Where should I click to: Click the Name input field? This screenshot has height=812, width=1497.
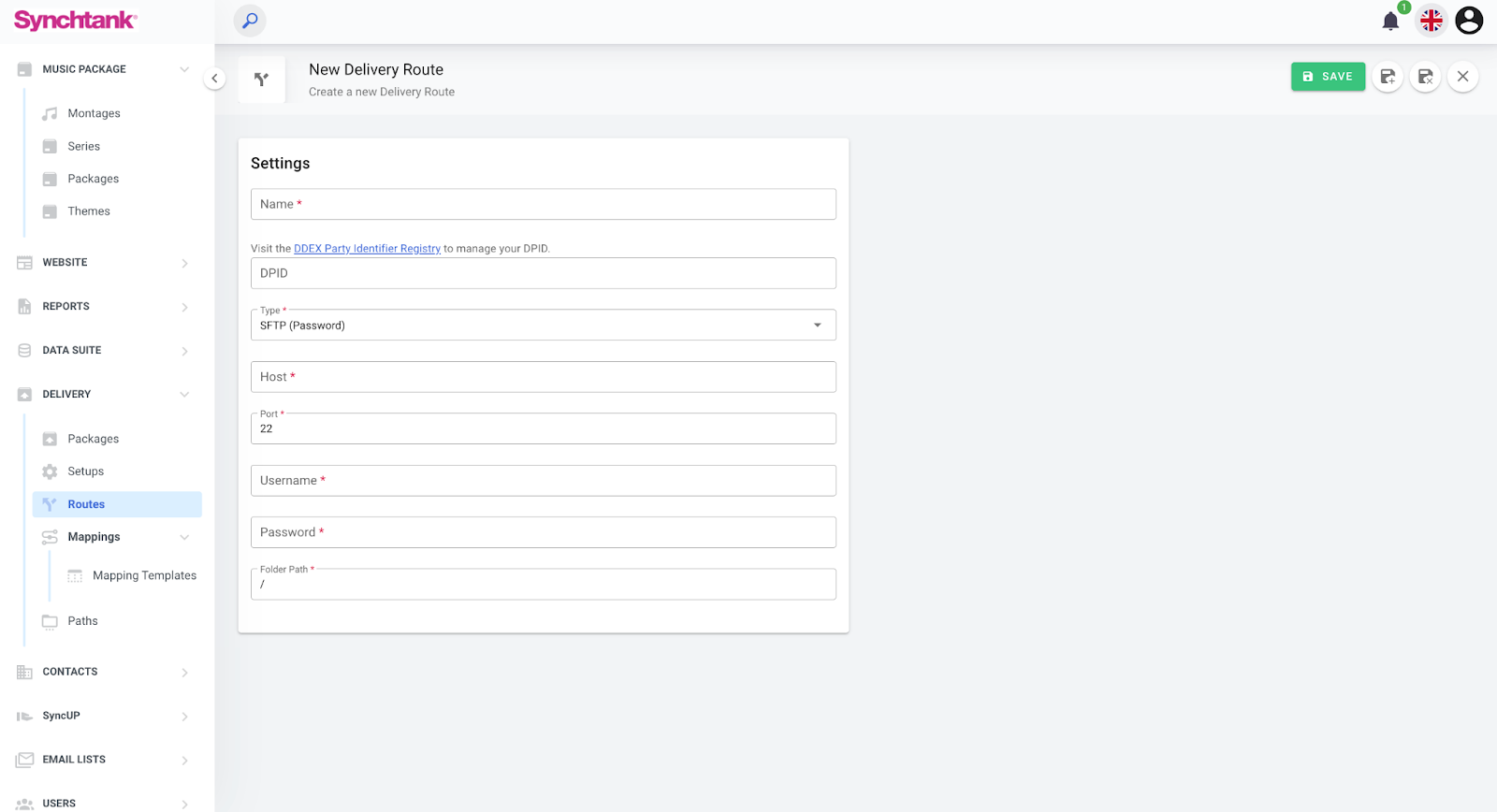[543, 204]
